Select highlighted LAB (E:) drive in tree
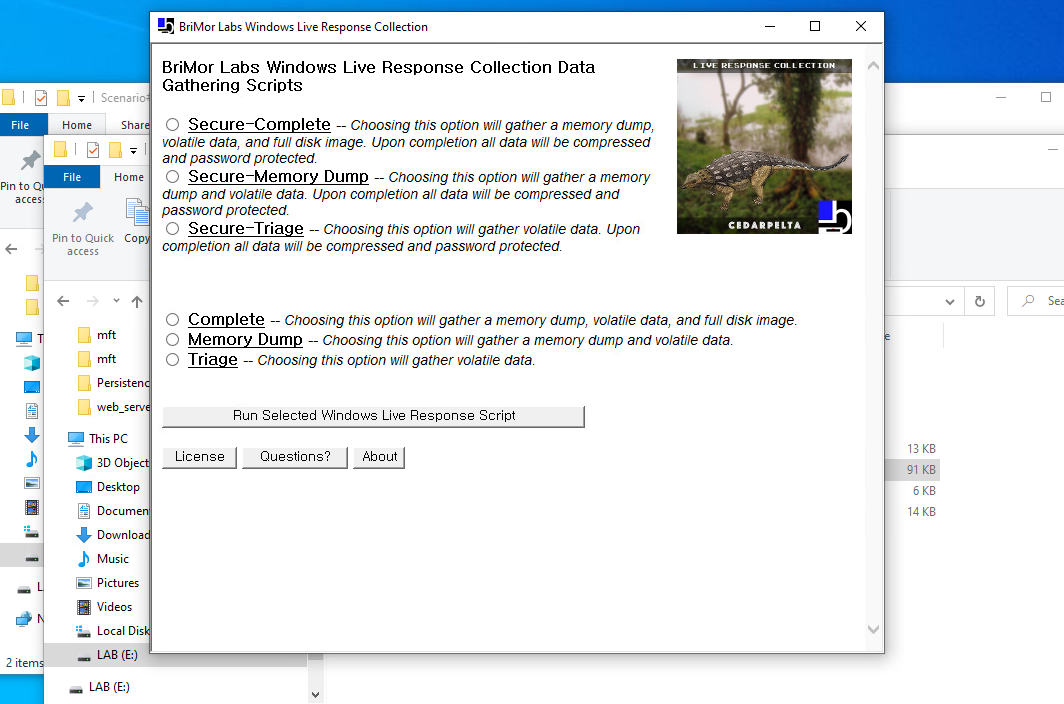This screenshot has width=1064, height=704. (x=117, y=655)
